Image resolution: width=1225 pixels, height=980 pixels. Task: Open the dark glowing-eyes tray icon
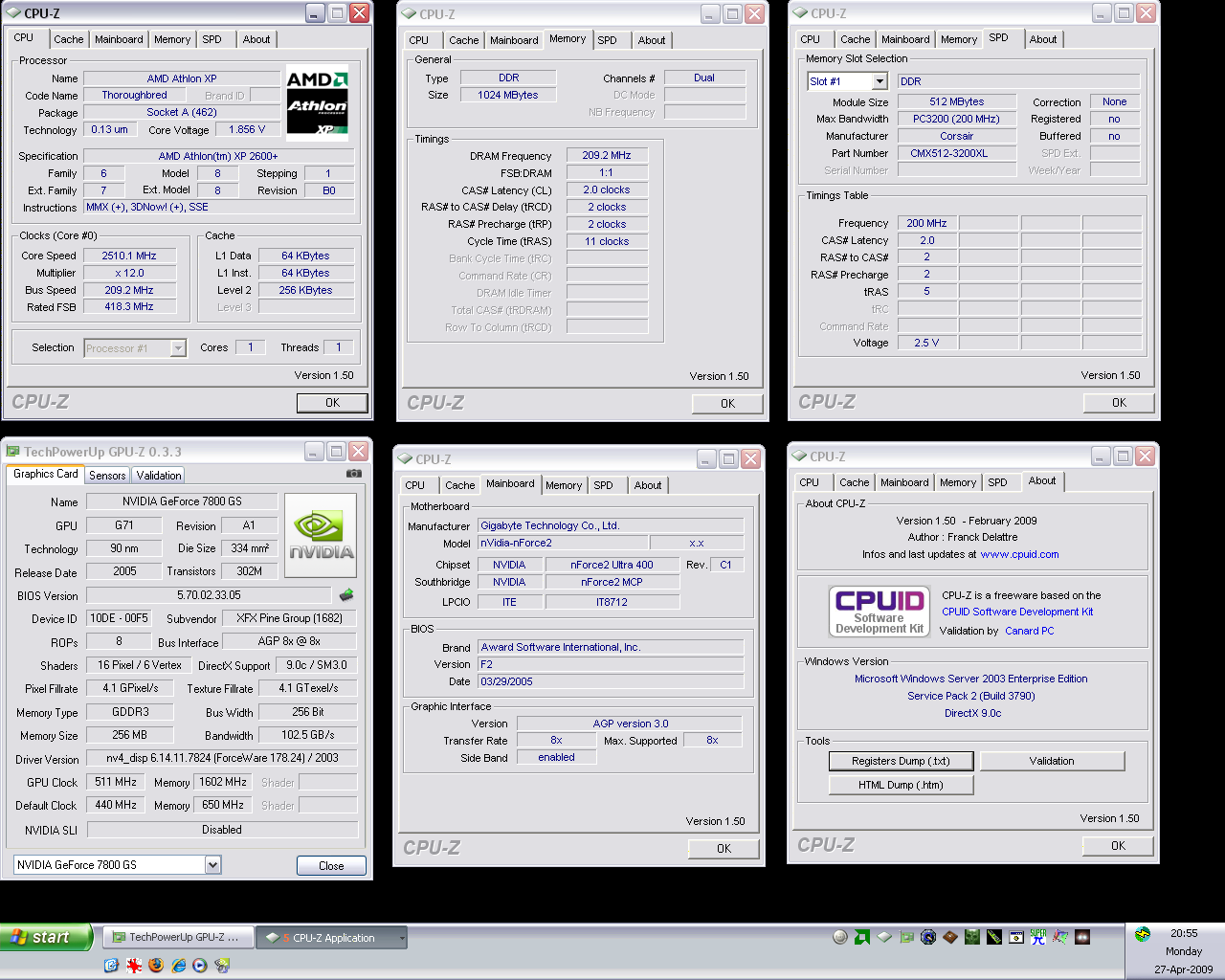coord(1082,937)
